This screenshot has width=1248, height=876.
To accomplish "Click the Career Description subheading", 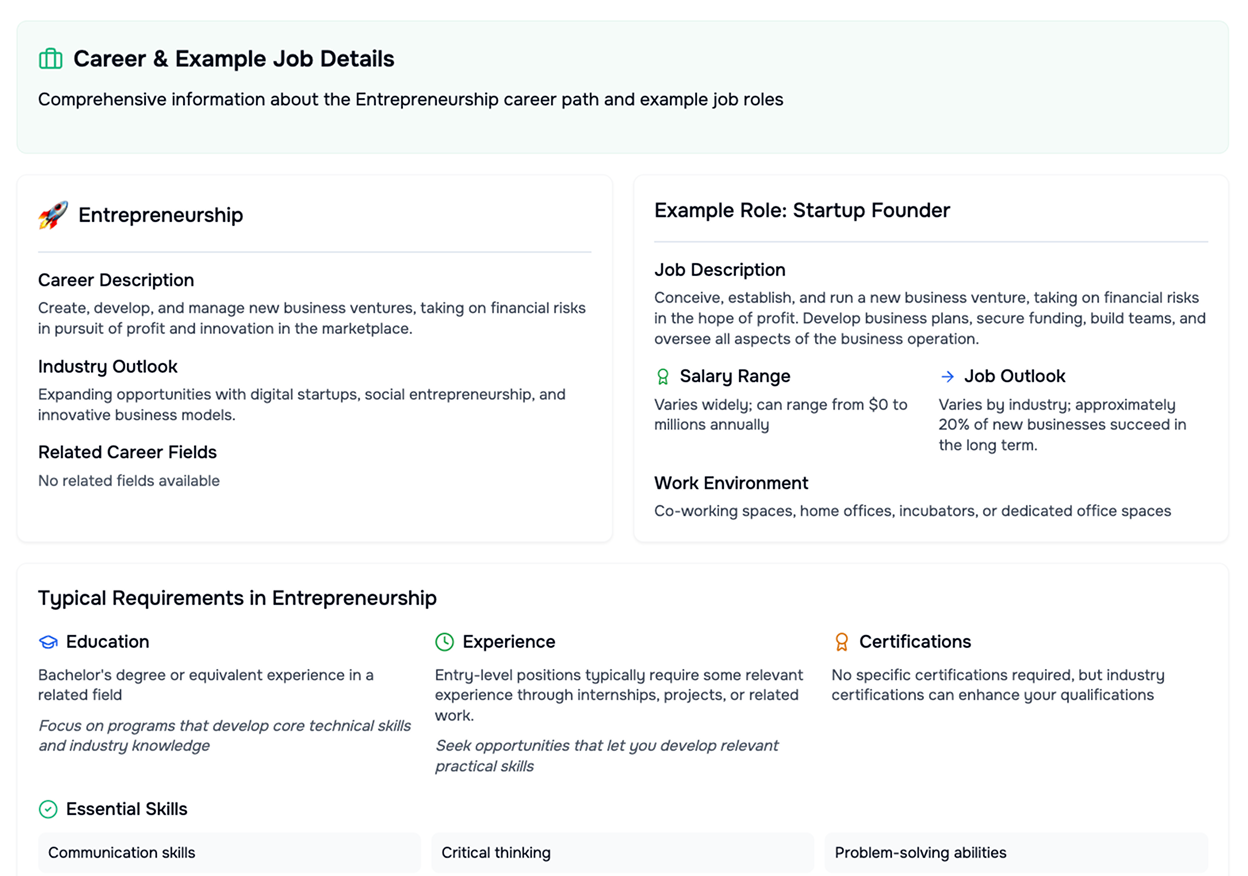I will pyautogui.click(x=116, y=280).
